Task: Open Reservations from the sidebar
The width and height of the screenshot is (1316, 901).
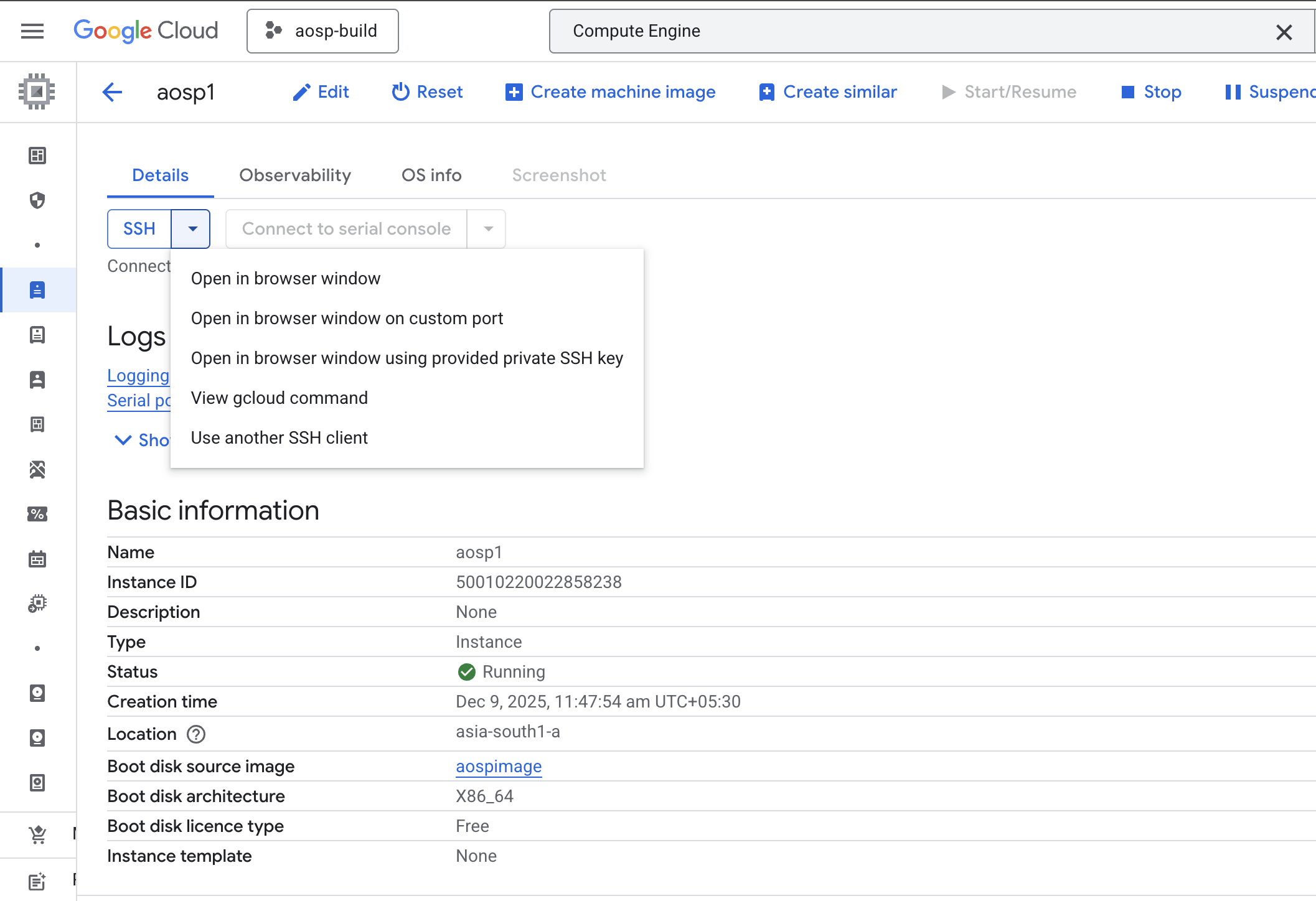Action: click(x=38, y=559)
